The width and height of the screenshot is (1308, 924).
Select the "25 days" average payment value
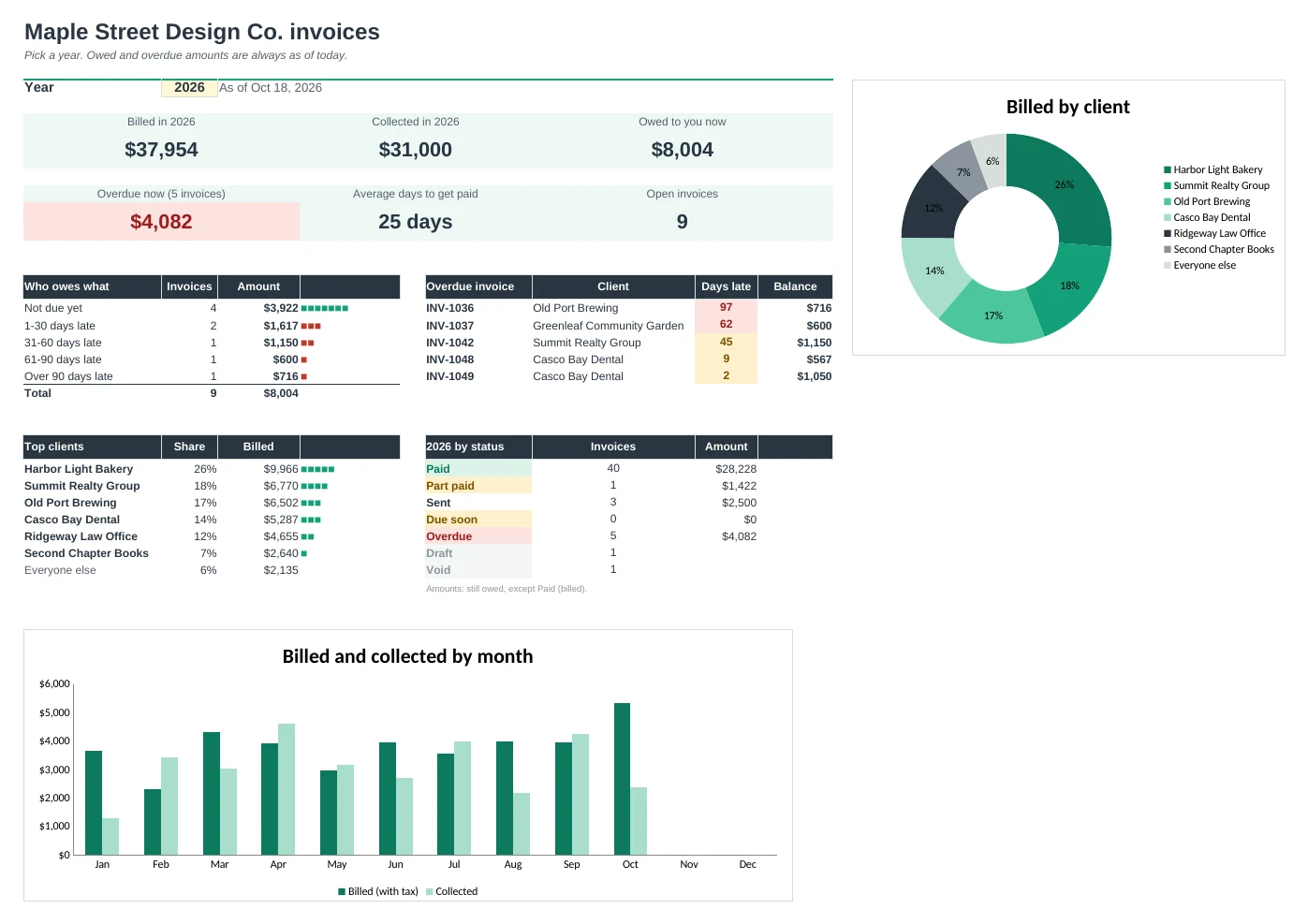point(415,222)
